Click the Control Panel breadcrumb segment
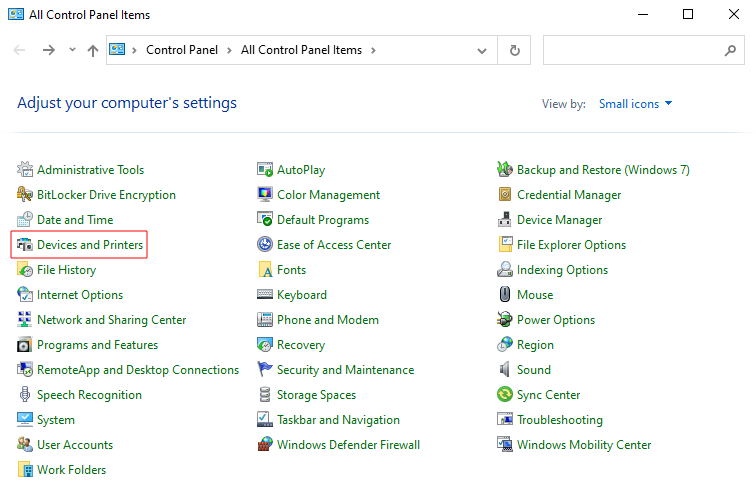The height and width of the screenshot is (487, 756). pos(181,50)
